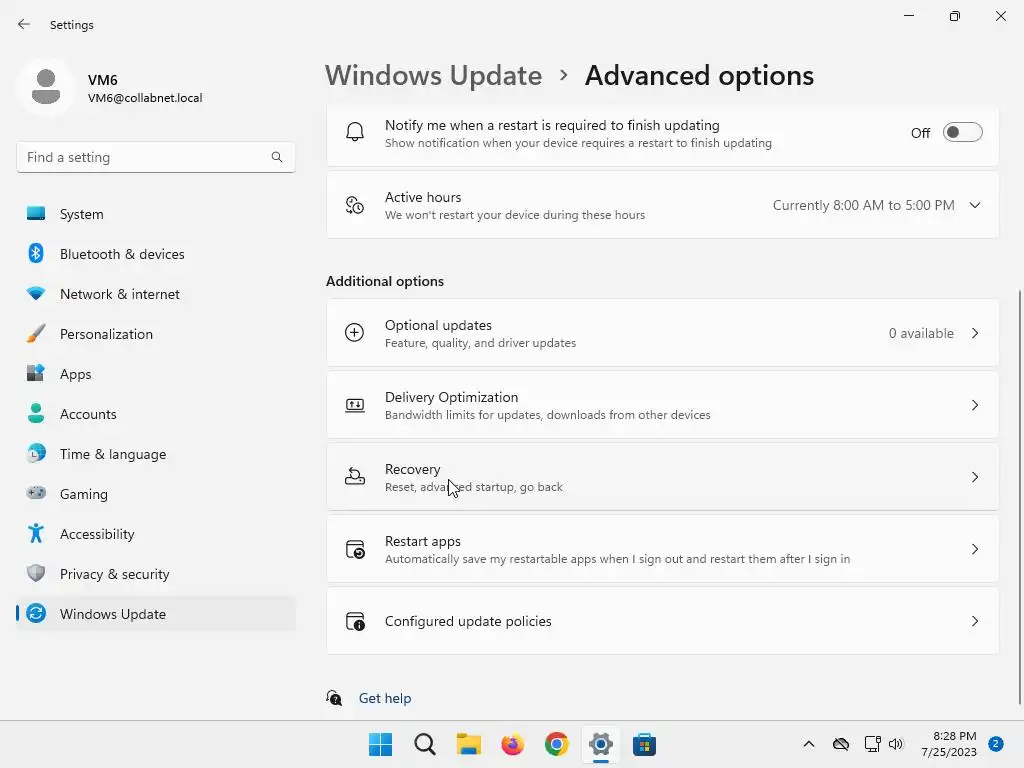
Task: Click the 8:28 PM clock in taskbar
Action: click(x=954, y=736)
